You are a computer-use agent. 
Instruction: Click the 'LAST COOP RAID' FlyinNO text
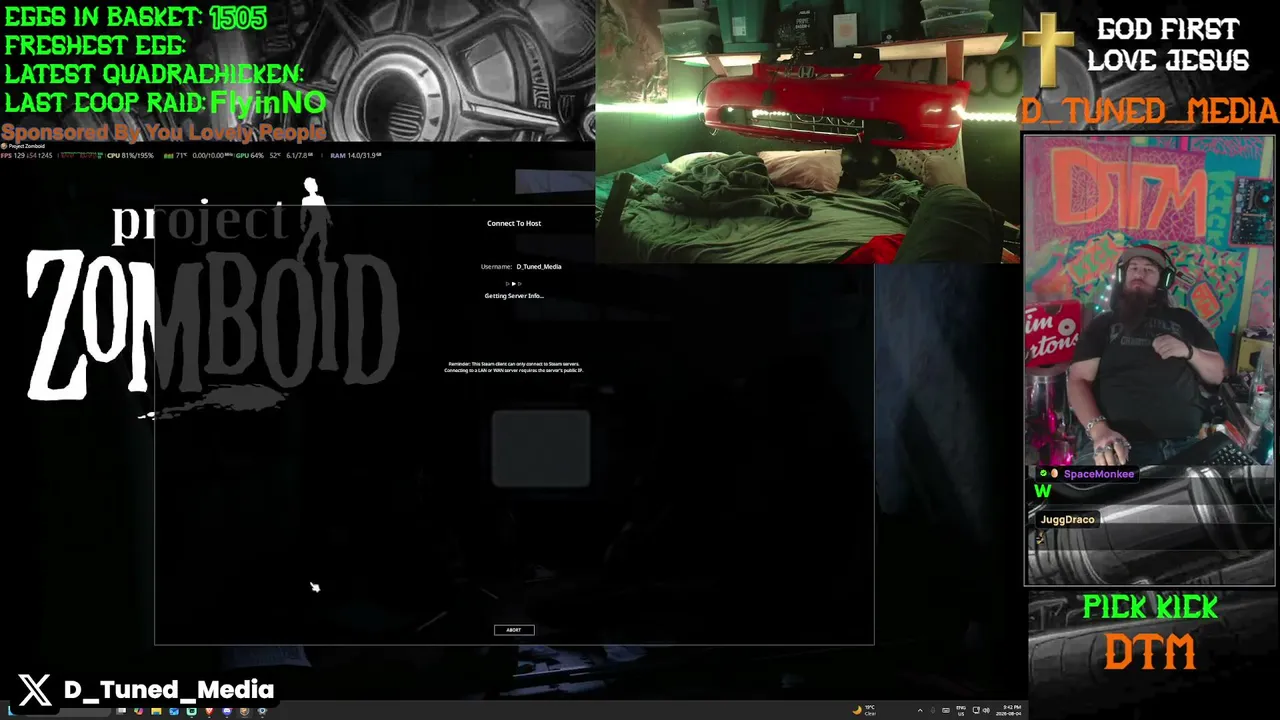tap(165, 102)
